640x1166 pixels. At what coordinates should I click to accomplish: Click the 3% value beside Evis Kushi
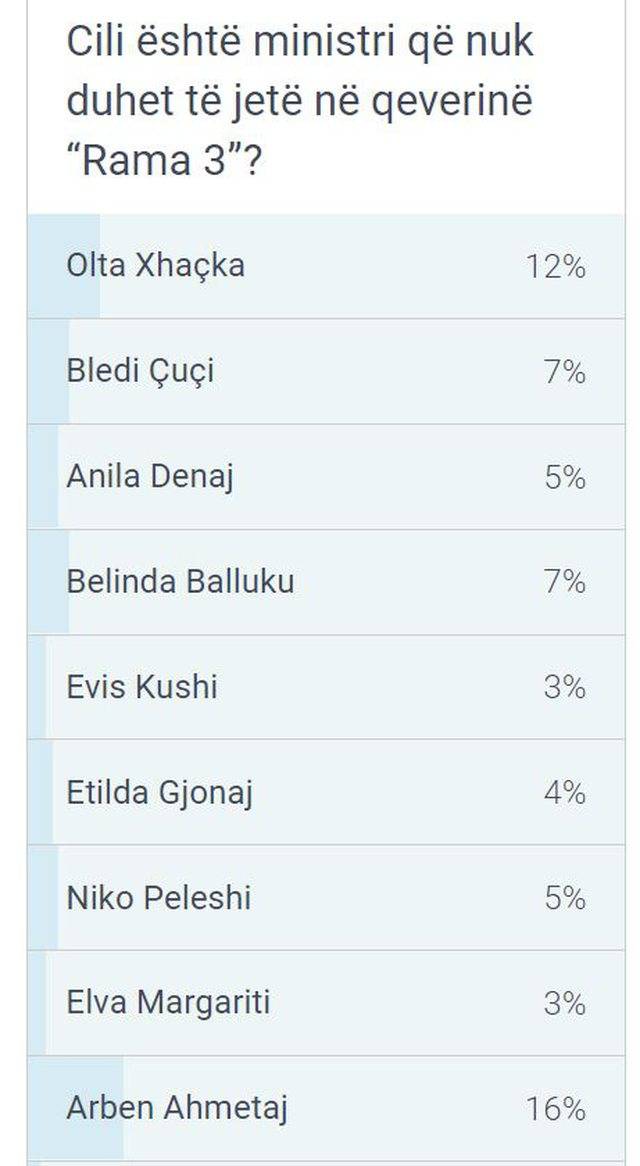[565, 687]
